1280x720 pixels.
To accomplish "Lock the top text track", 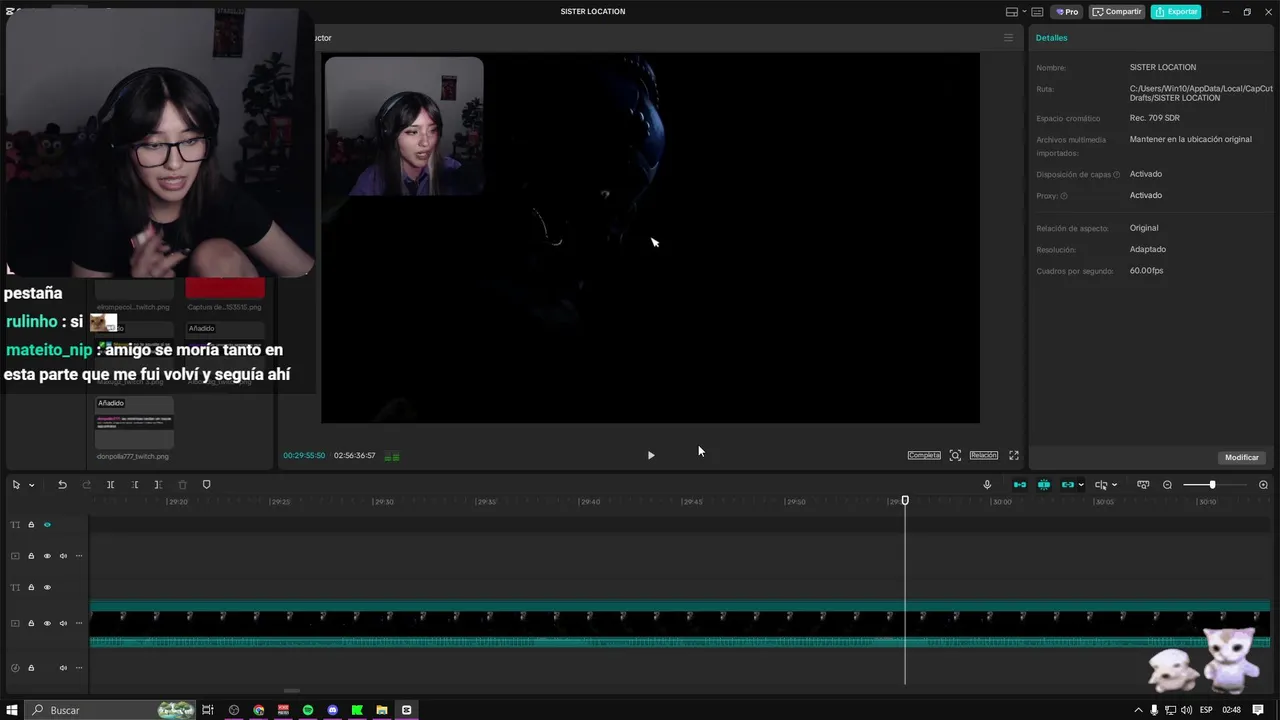I will pyautogui.click(x=31, y=524).
